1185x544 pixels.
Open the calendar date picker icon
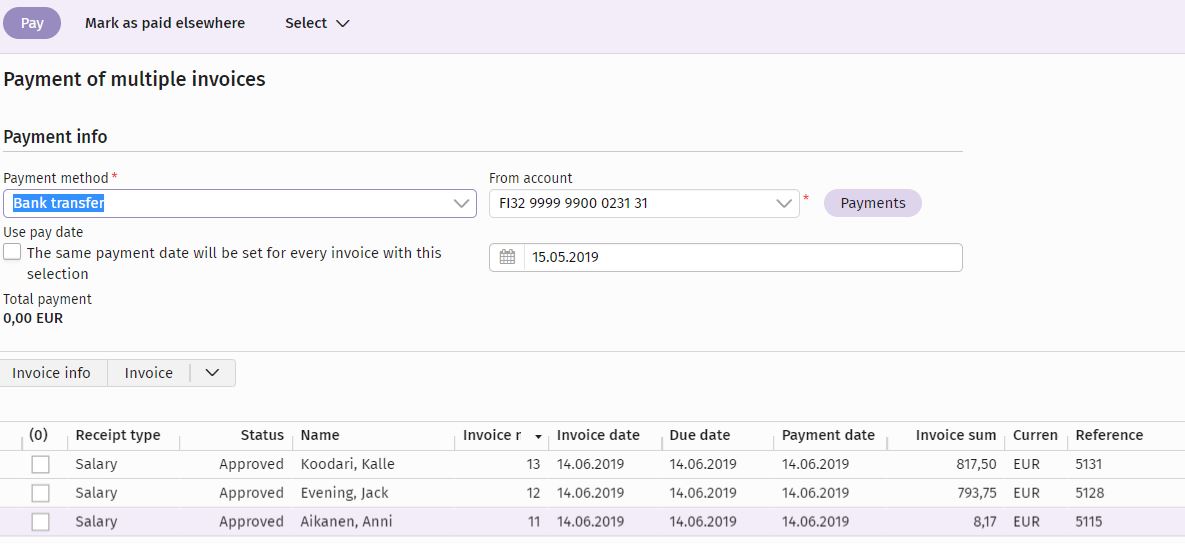[x=507, y=257]
